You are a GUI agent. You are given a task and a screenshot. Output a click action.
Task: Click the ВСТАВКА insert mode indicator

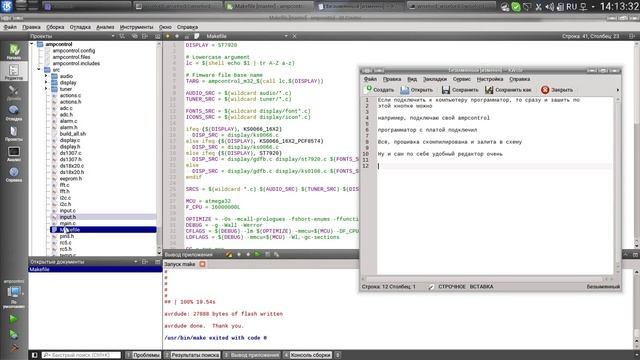tap(481, 287)
